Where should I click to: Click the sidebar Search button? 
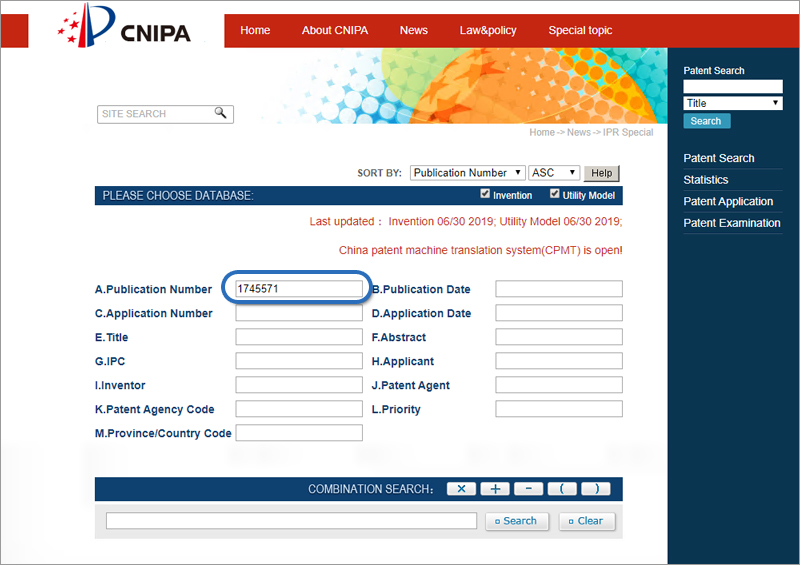pos(707,121)
